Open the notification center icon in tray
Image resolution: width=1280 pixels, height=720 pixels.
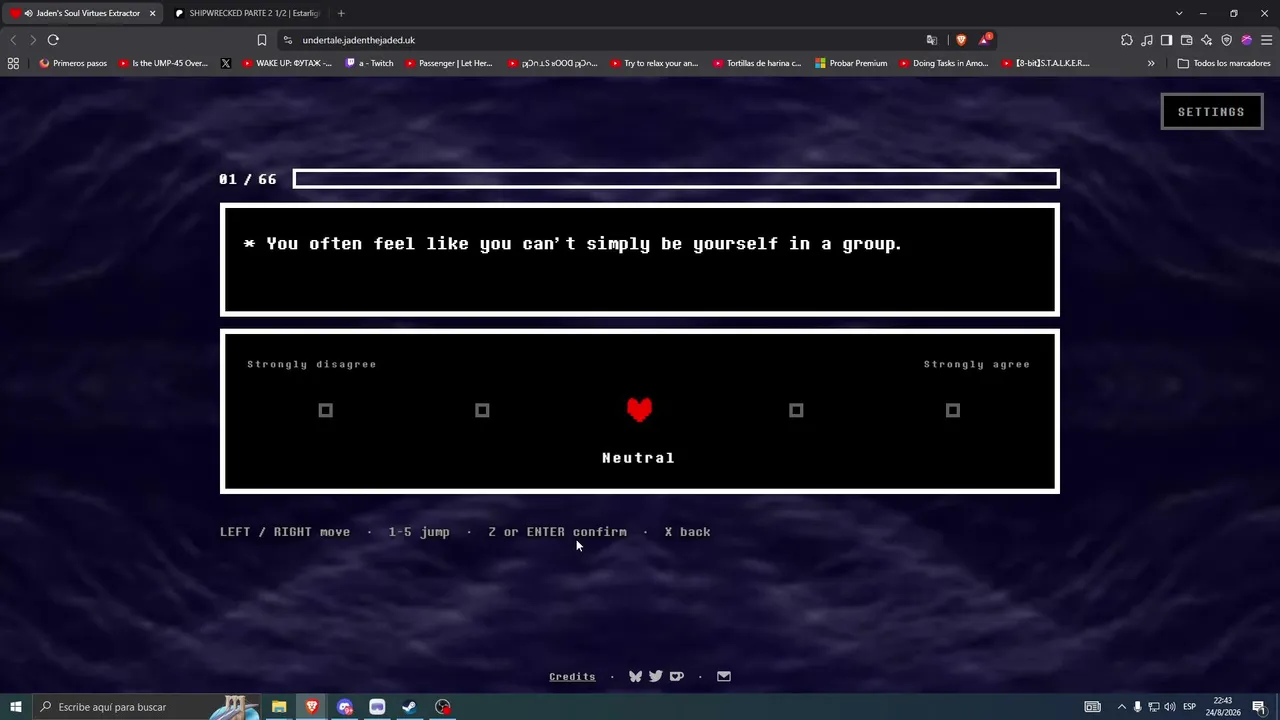point(1259,707)
